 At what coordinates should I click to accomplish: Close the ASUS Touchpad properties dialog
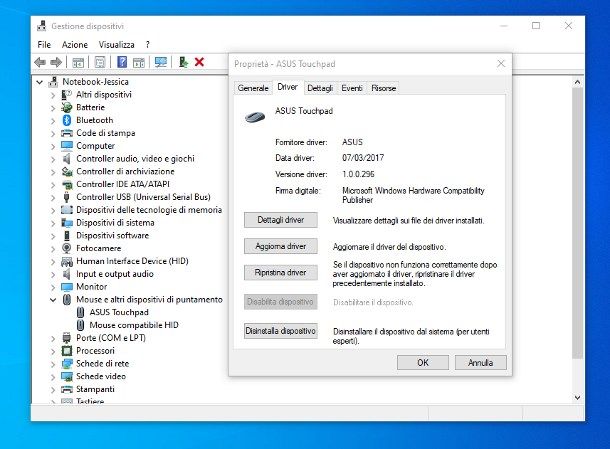[501, 64]
